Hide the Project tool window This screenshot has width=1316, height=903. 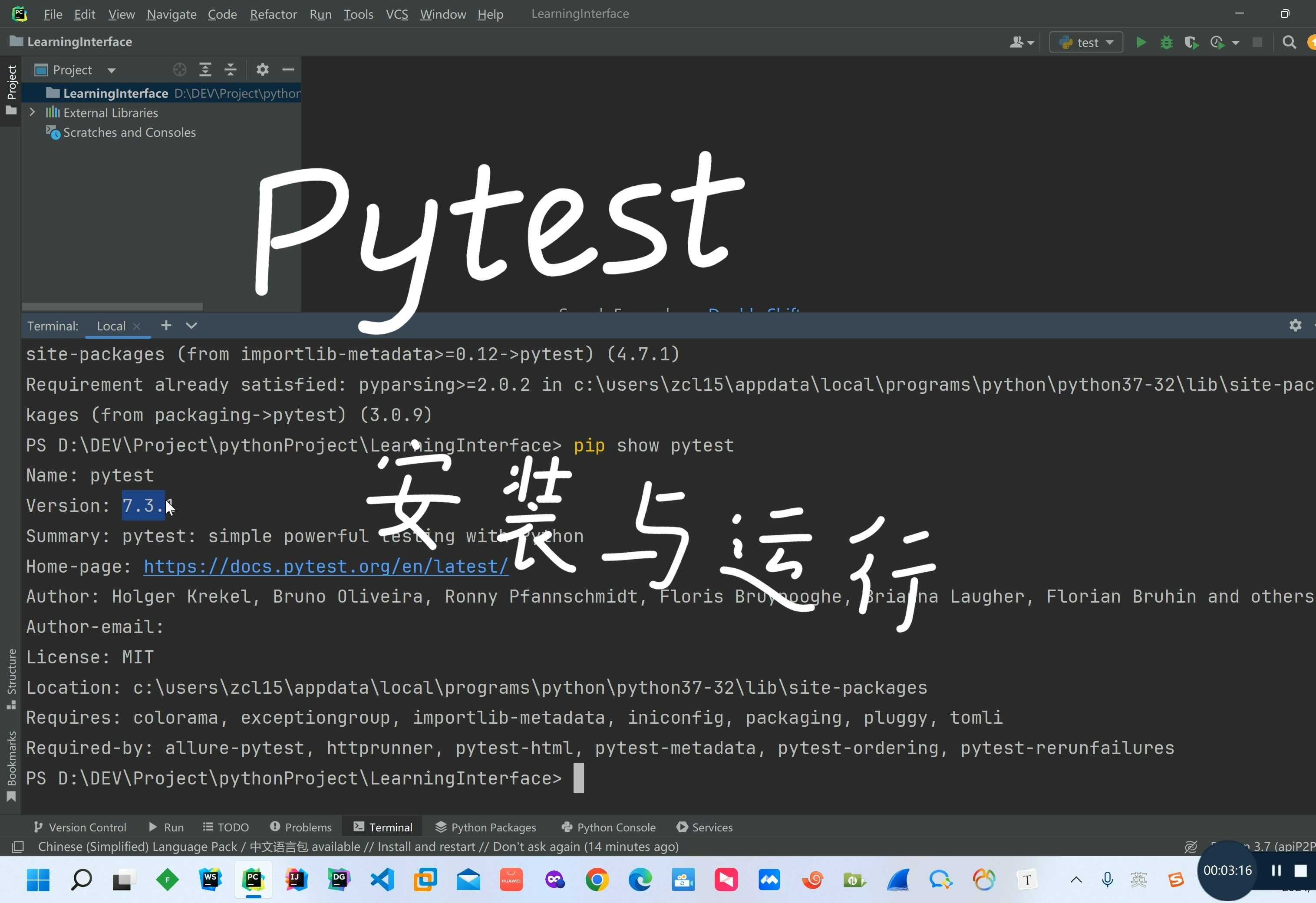click(288, 69)
